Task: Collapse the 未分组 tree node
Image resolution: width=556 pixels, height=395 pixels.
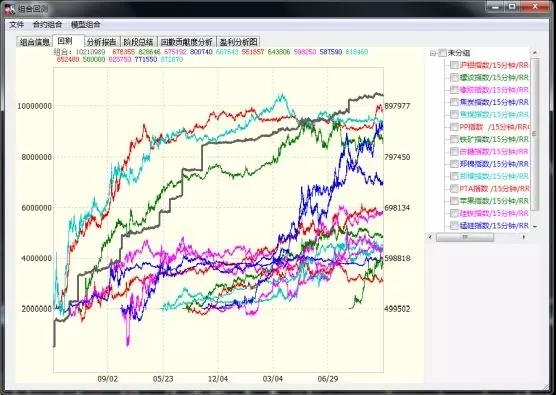Action: click(433, 53)
